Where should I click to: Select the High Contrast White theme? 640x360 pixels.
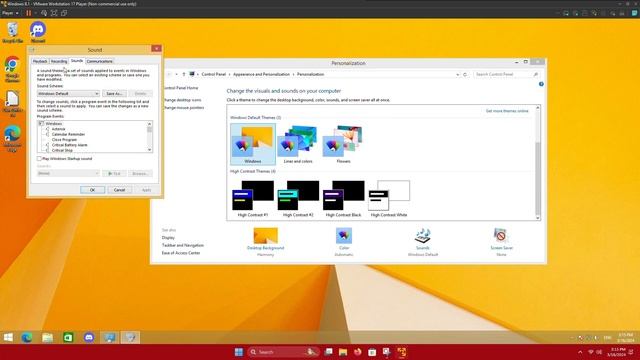click(x=389, y=198)
